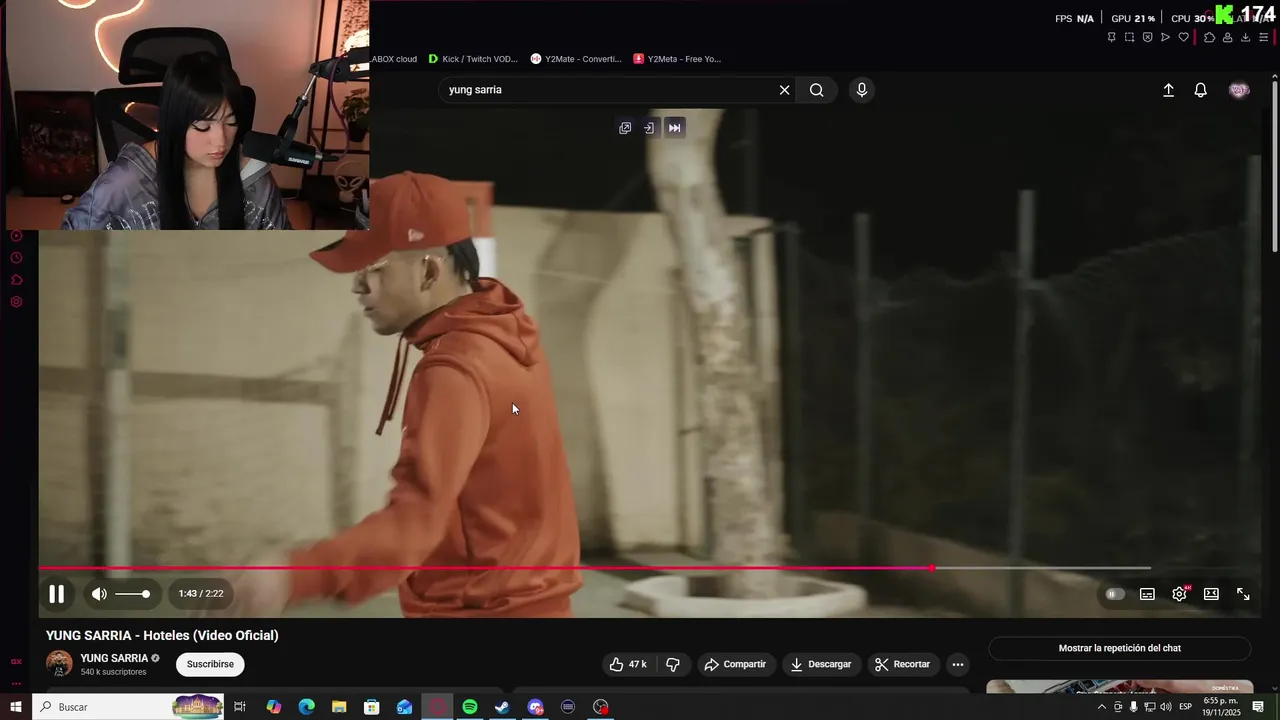Viewport: 1280px width, 720px height.
Task: Open the three-dots more actions menu
Action: click(958, 664)
